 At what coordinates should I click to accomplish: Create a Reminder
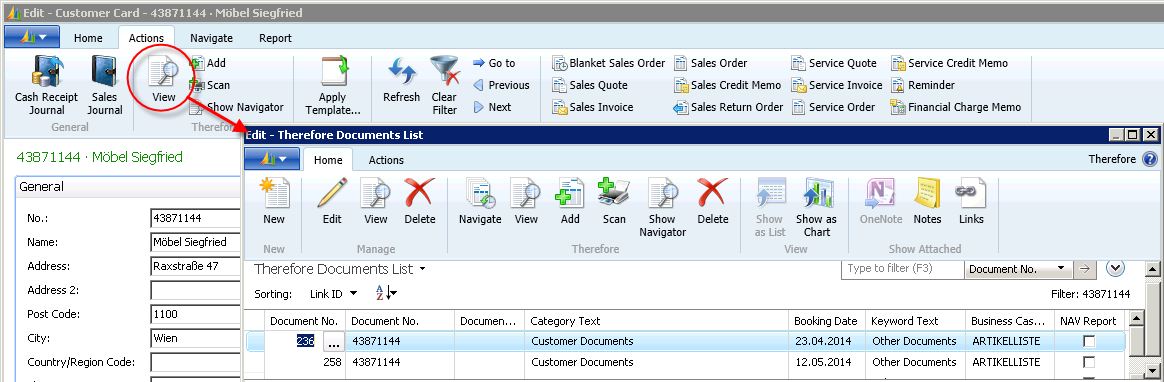coord(923,85)
